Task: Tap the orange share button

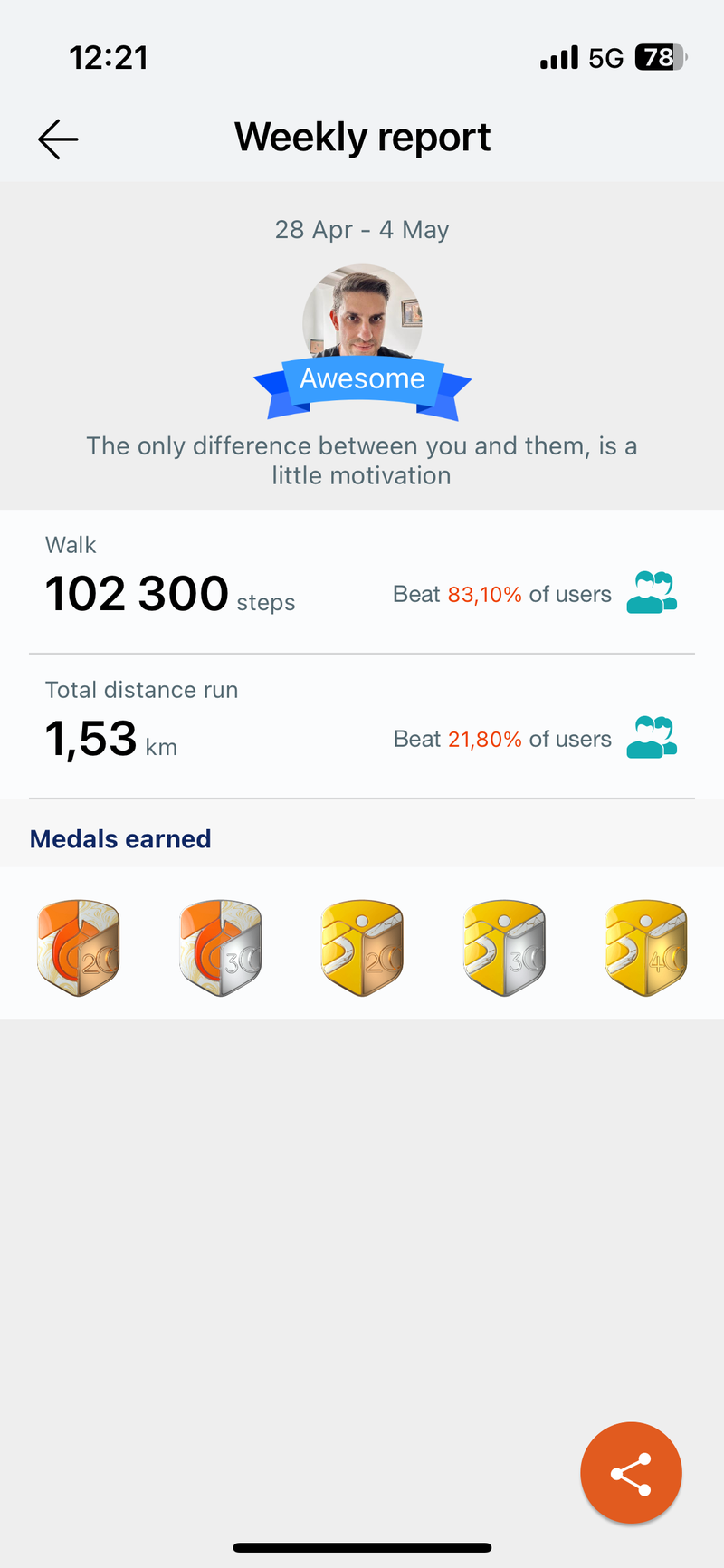Action: coord(631,1473)
